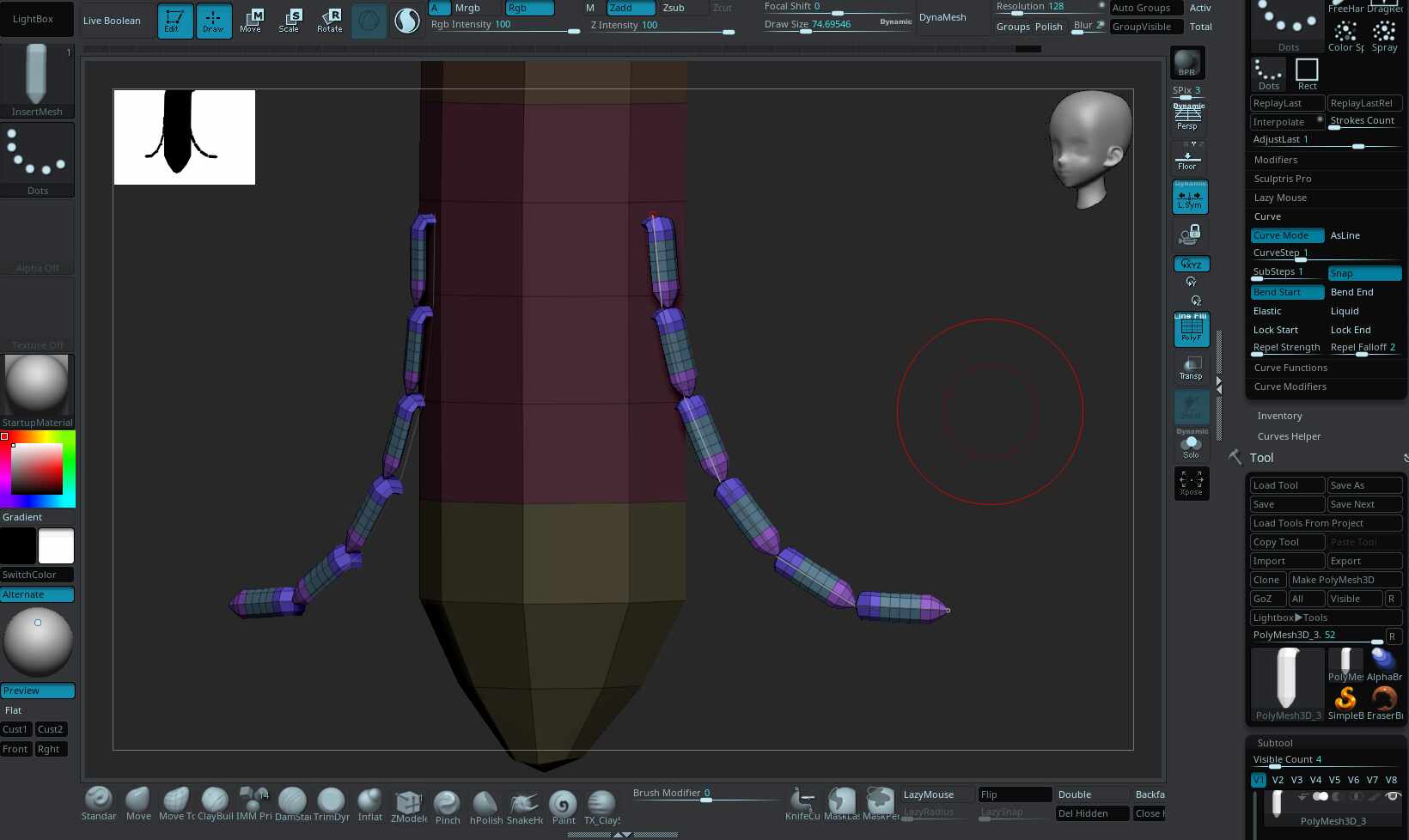
Task: Open the Cust1 view preset
Action: 16,729
